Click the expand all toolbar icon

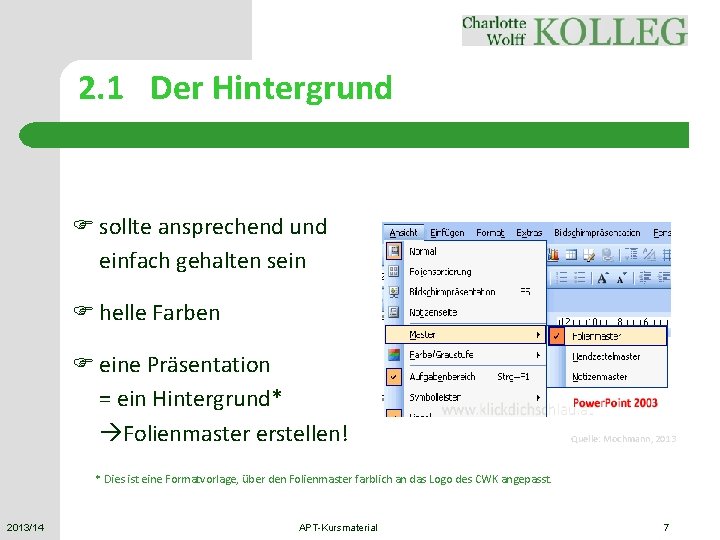coord(632,254)
